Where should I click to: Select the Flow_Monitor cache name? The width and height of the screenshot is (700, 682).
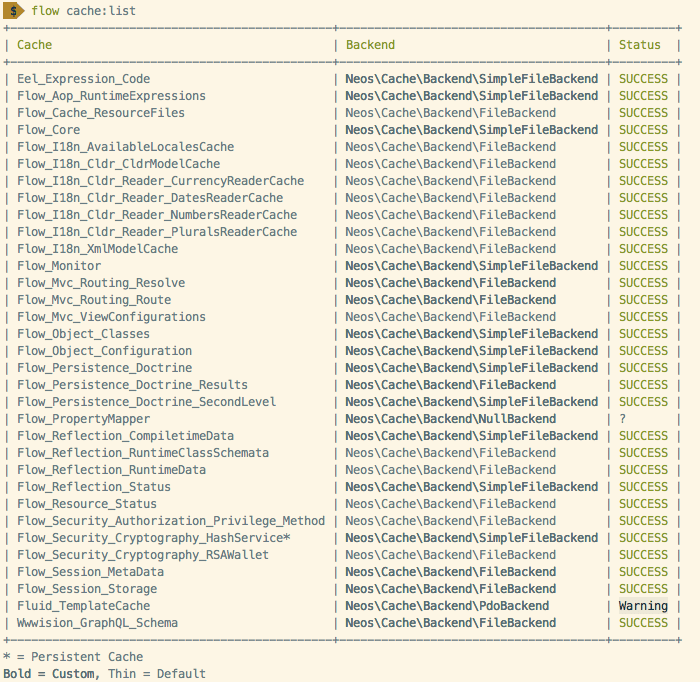59,266
